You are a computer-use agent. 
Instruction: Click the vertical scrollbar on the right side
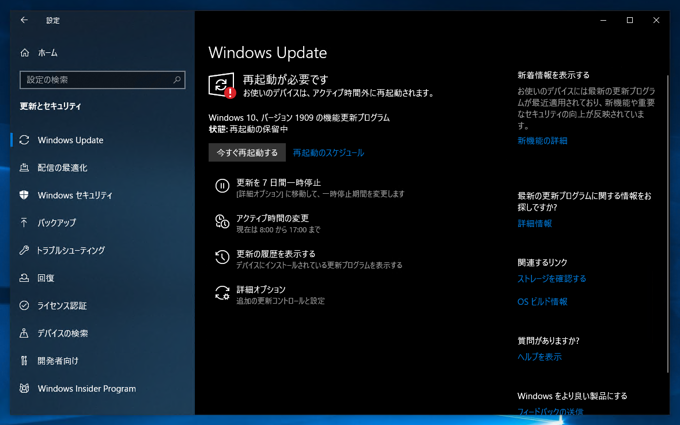pyautogui.click(x=667, y=223)
